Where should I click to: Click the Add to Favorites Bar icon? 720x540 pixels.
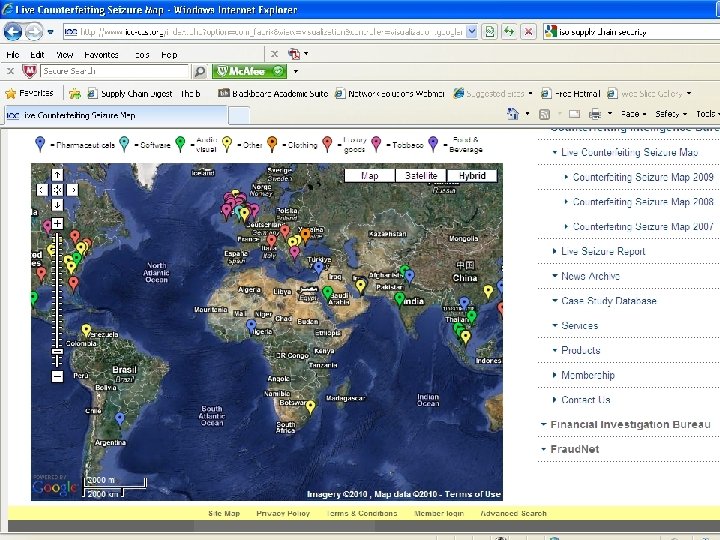coord(75,94)
